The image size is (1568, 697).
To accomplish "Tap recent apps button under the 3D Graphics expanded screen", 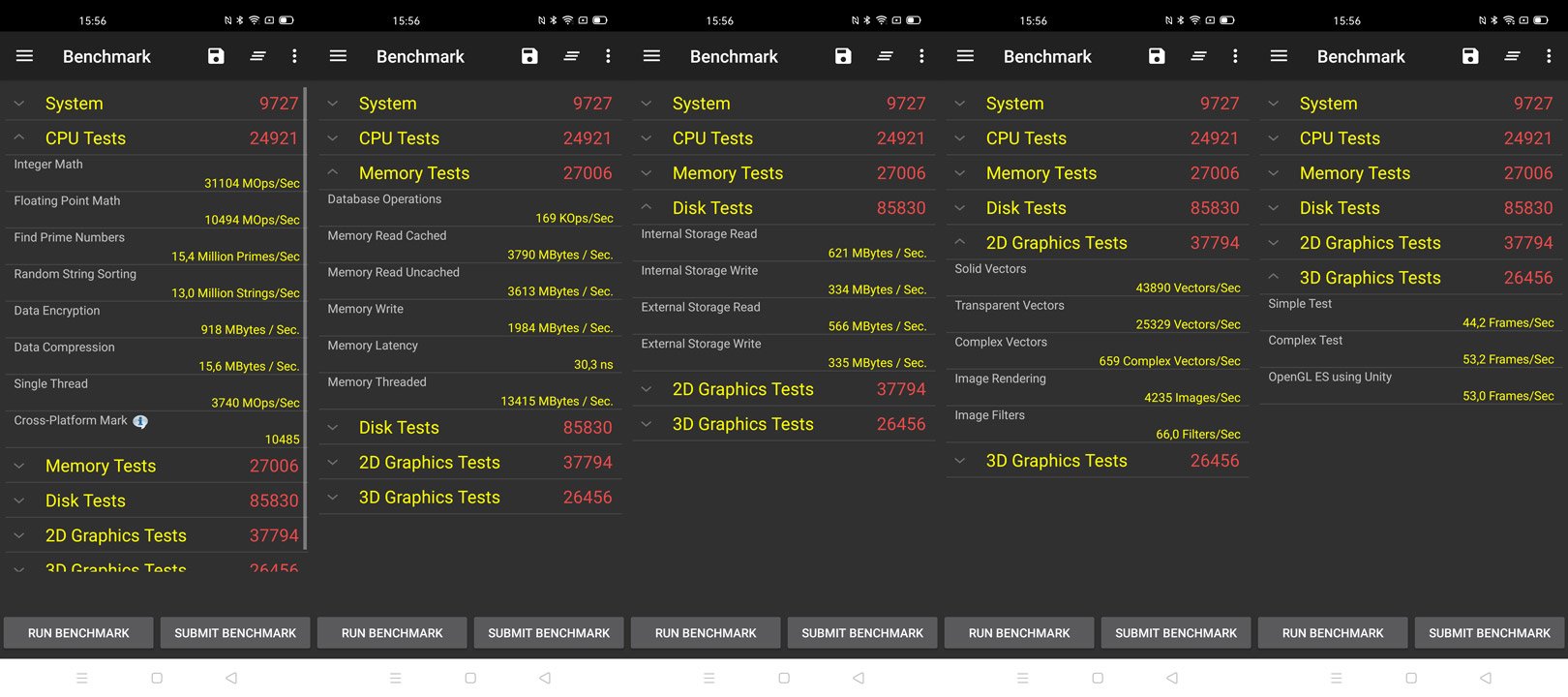I will (x=1337, y=679).
